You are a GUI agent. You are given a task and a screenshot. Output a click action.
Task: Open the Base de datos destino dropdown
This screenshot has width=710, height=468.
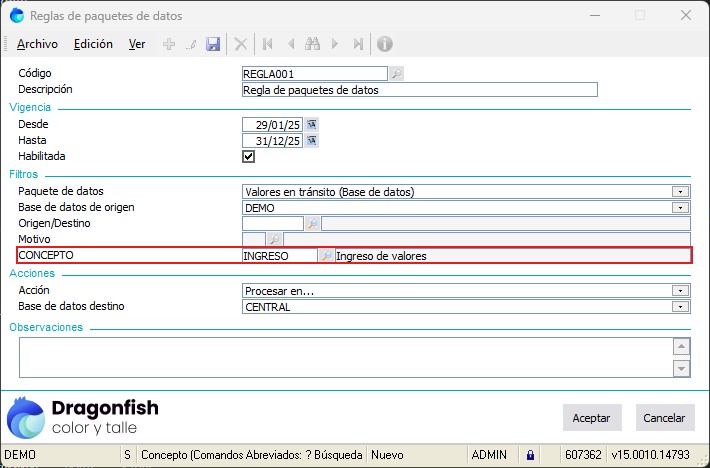pos(680,307)
